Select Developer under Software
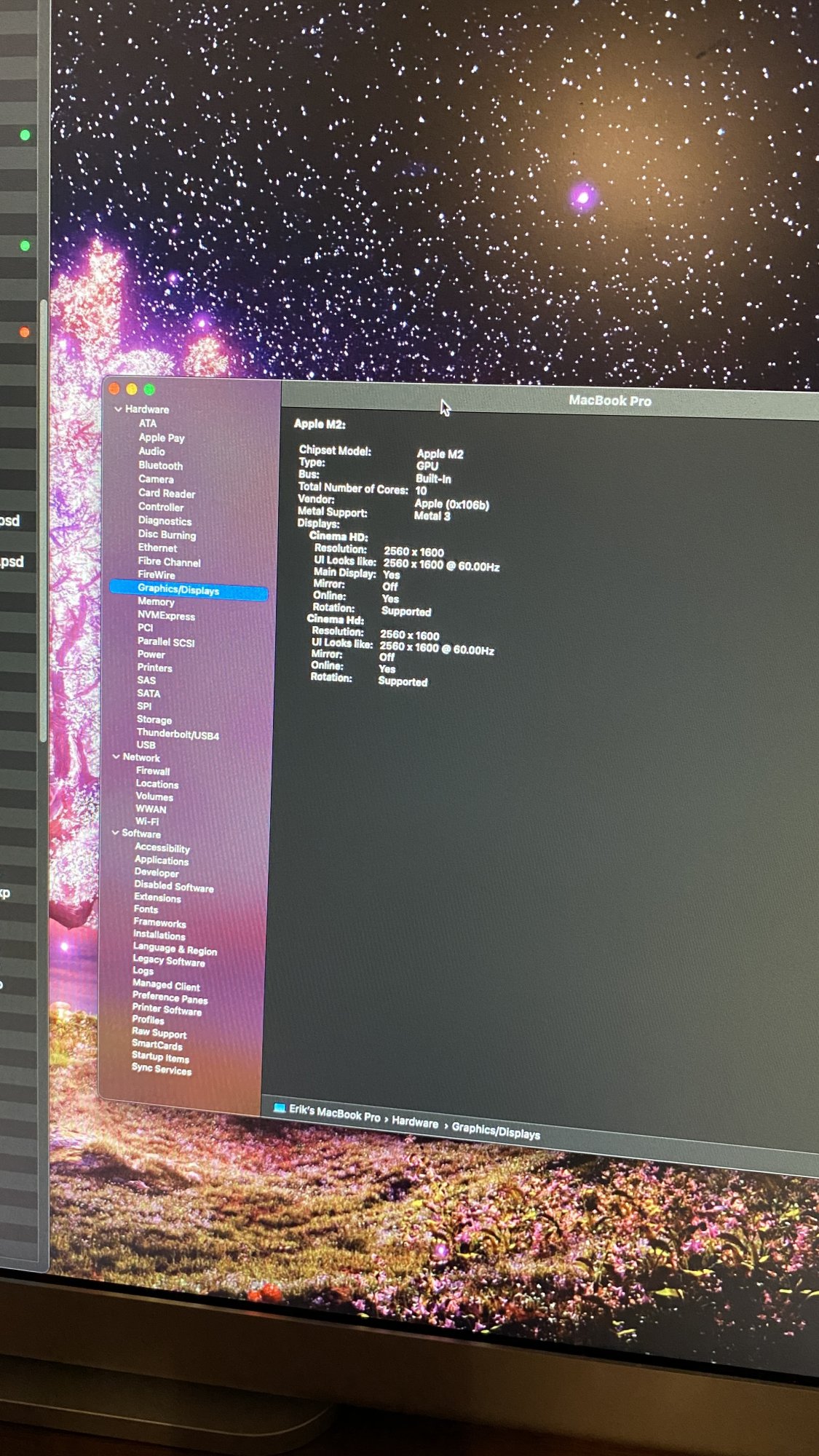819x1456 pixels. point(156,873)
